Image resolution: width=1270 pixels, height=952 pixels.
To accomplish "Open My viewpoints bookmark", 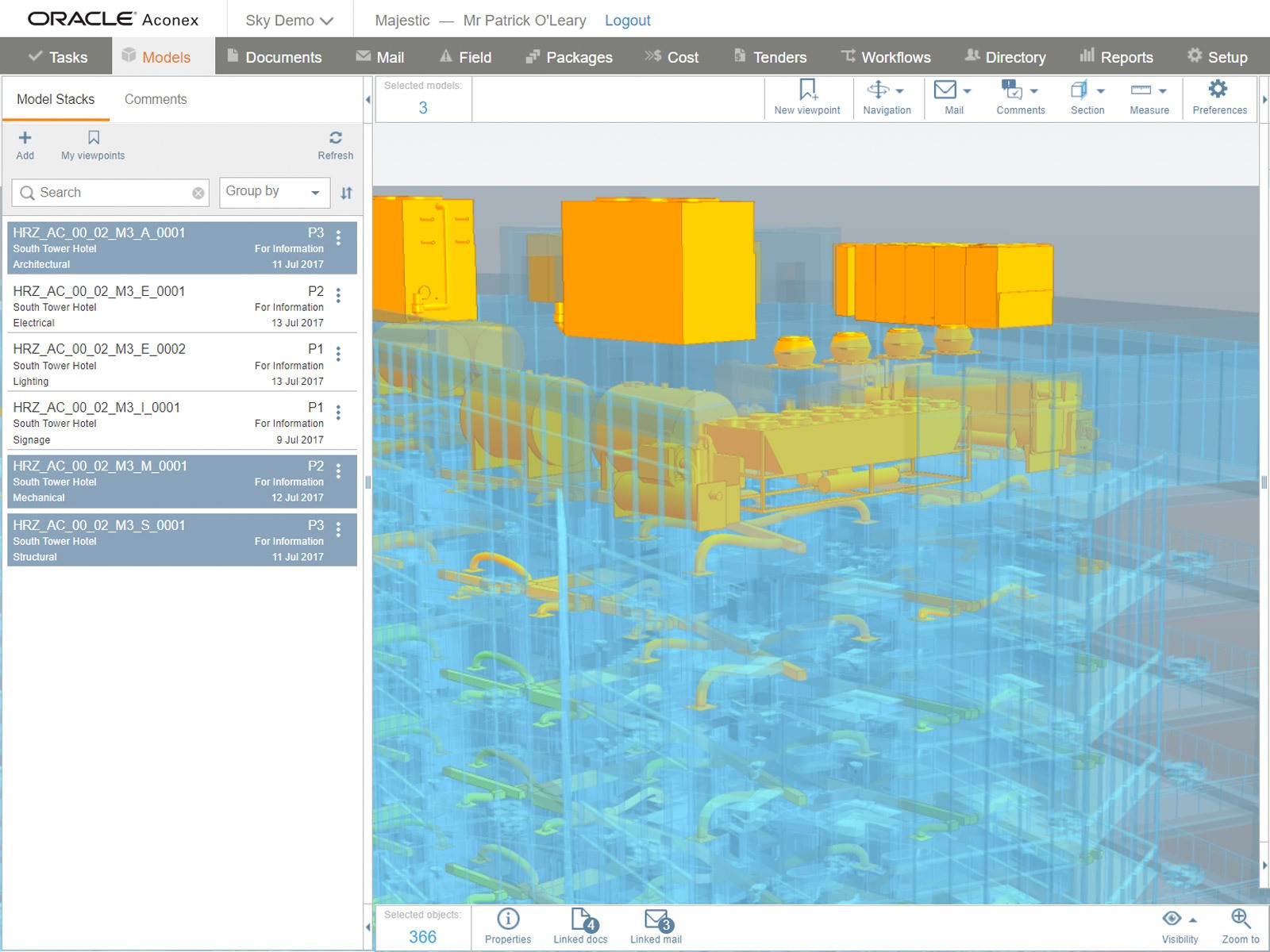I will (x=93, y=138).
